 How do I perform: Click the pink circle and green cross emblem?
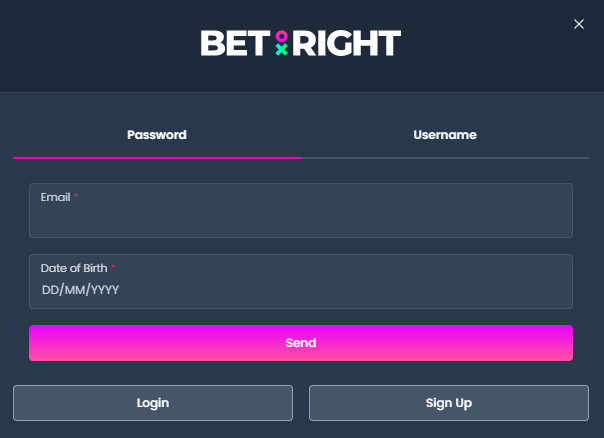[x=282, y=43]
